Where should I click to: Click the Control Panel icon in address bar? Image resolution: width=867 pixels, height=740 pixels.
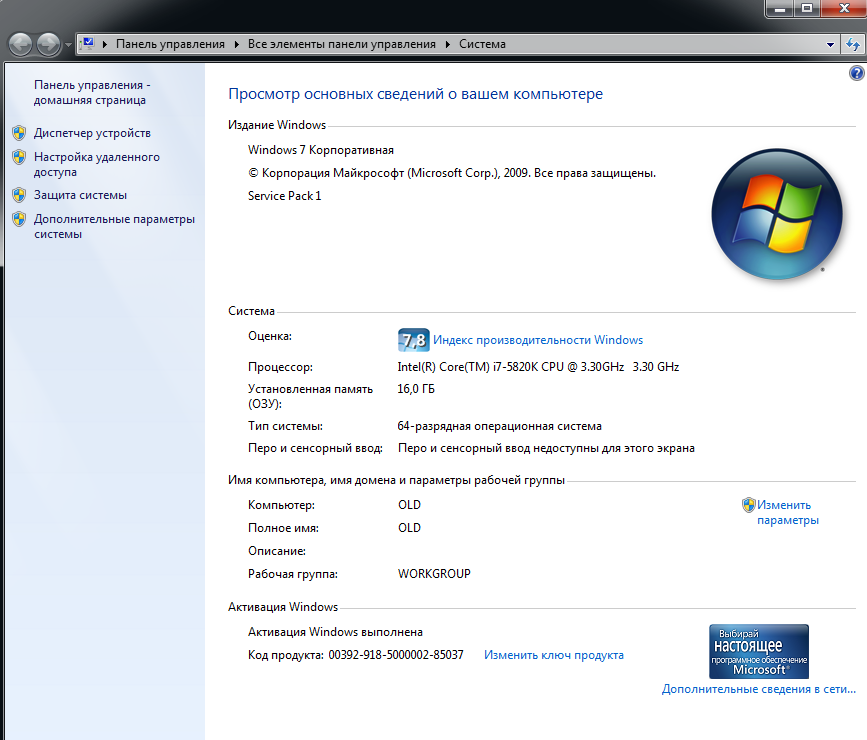(x=87, y=44)
